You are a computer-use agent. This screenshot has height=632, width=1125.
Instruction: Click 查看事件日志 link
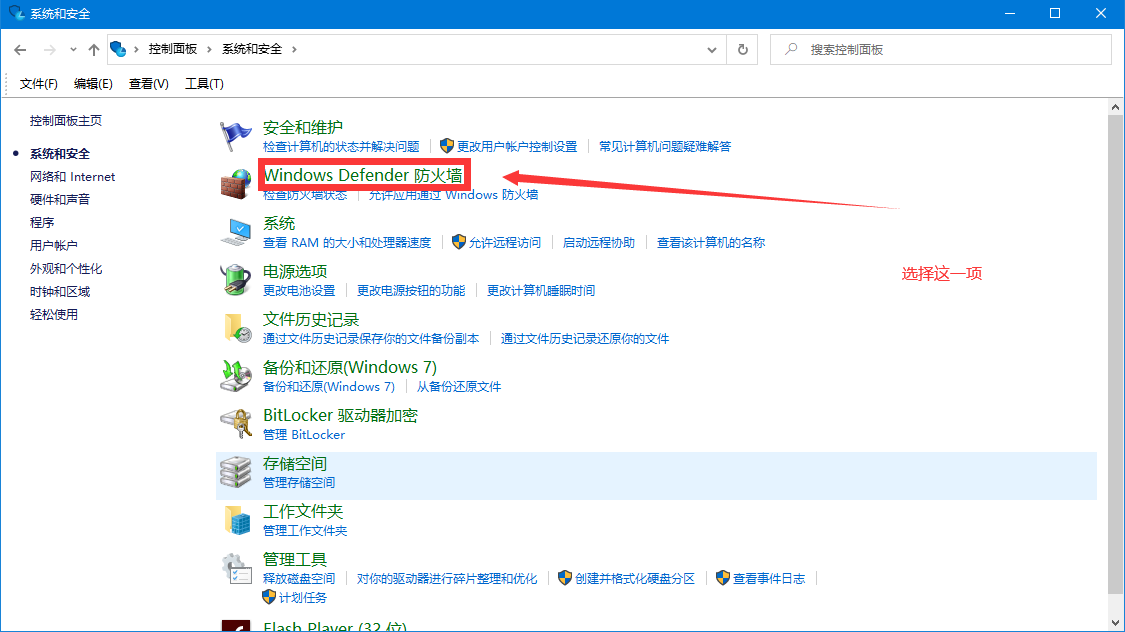pos(768,578)
